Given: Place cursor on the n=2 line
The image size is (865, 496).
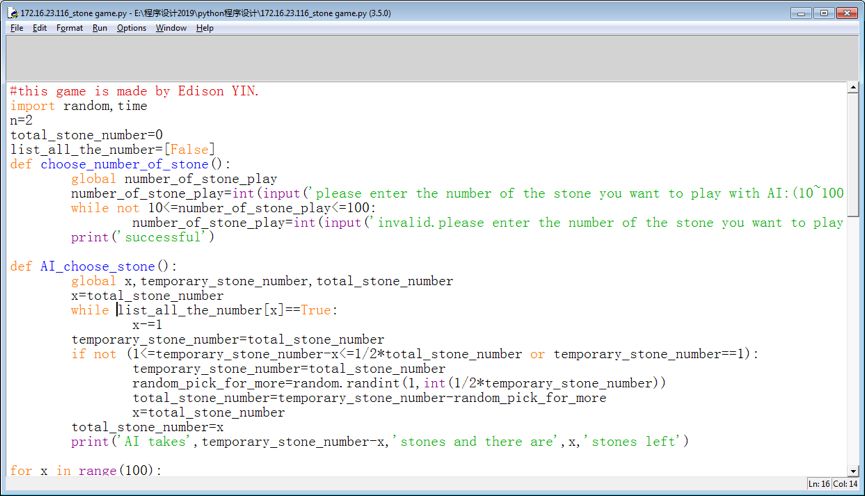Looking at the screenshot, I should coord(21,120).
